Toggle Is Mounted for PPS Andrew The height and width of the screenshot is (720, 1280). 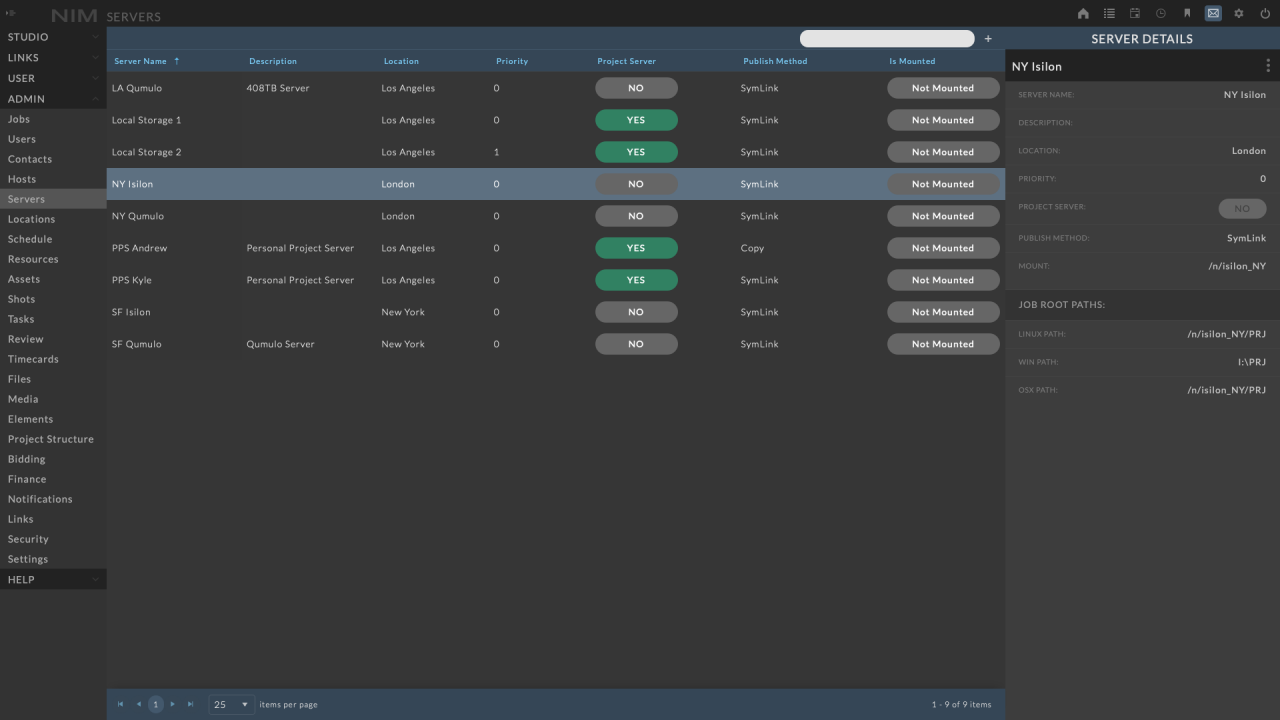pos(942,248)
